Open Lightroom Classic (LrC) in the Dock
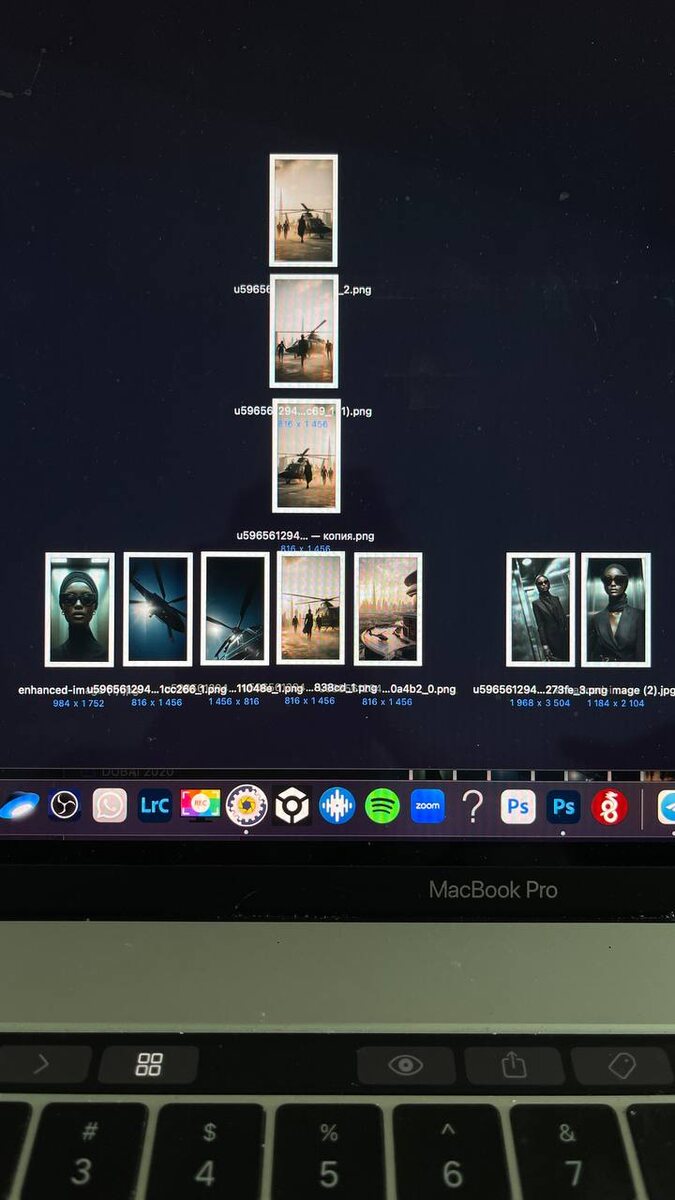This screenshot has width=675, height=1200. [x=155, y=805]
